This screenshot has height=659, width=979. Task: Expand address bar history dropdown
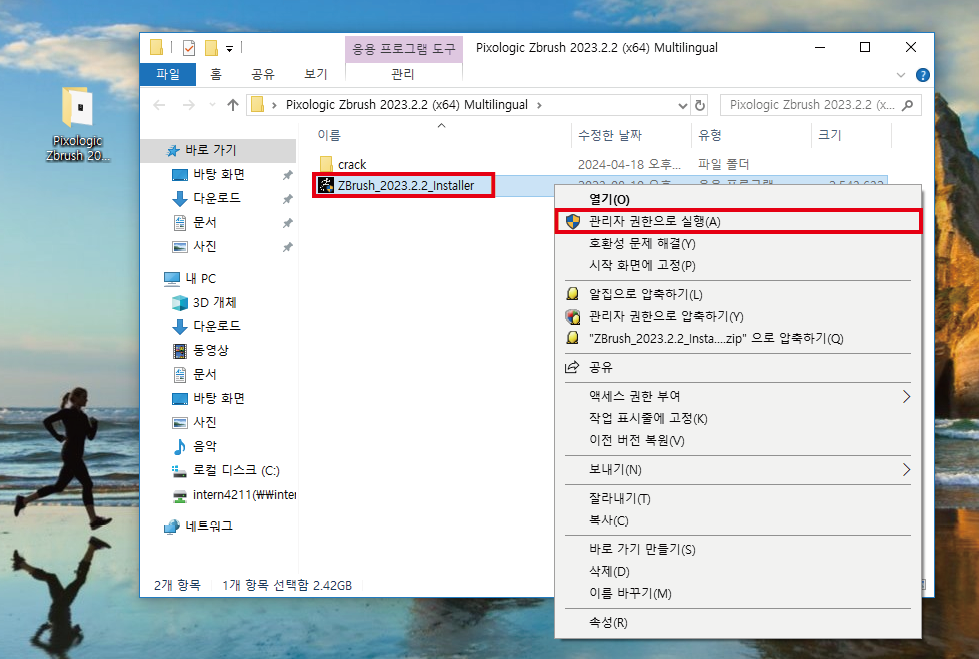tap(682, 106)
